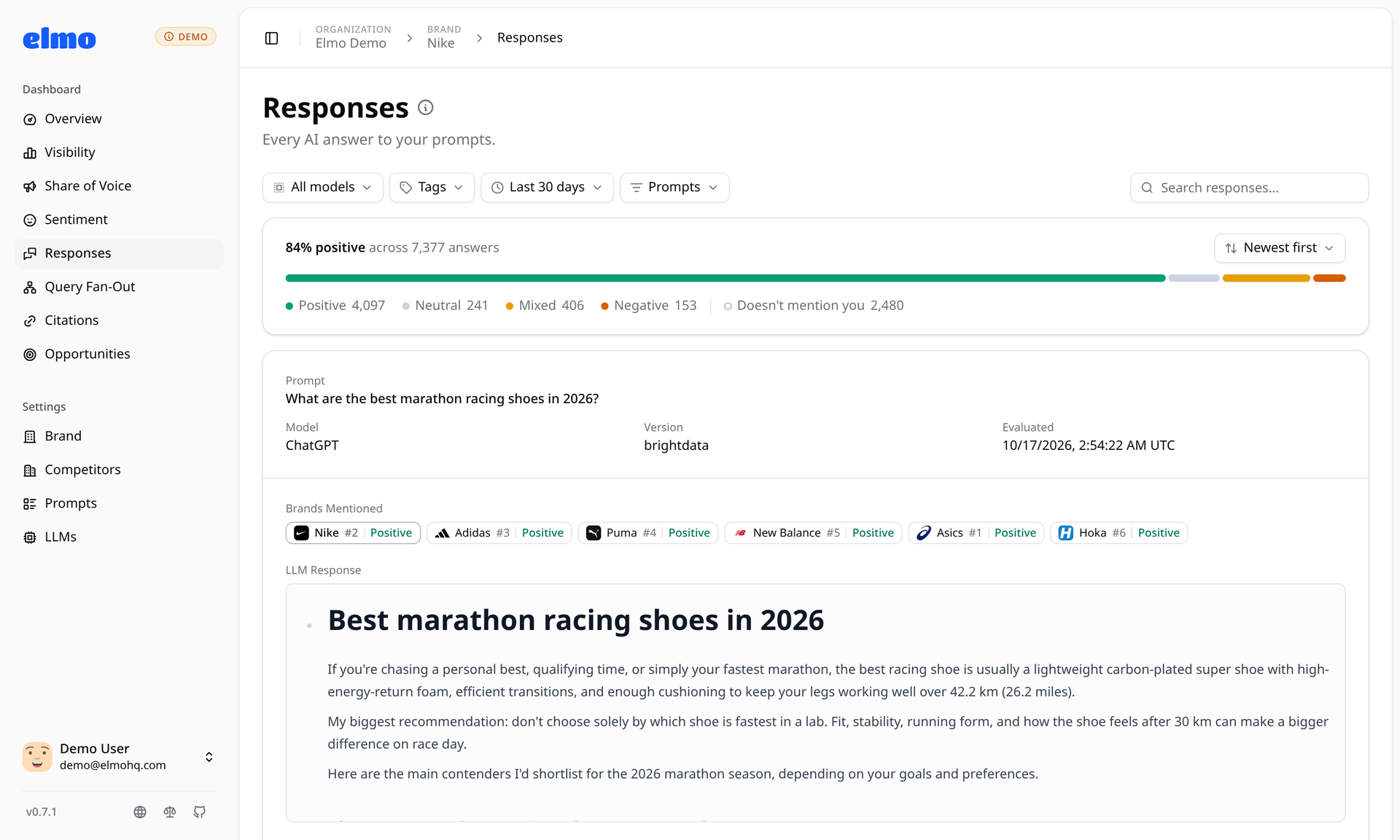Open Citations in the sidebar
Image resolution: width=1400 pixels, height=840 pixels.
point(119,320)
